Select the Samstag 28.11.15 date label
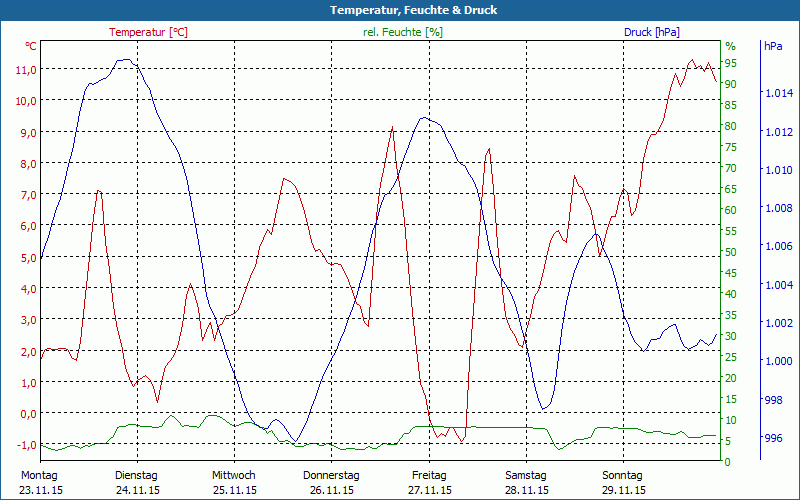800x500 pixels. (x=526, y=482)
